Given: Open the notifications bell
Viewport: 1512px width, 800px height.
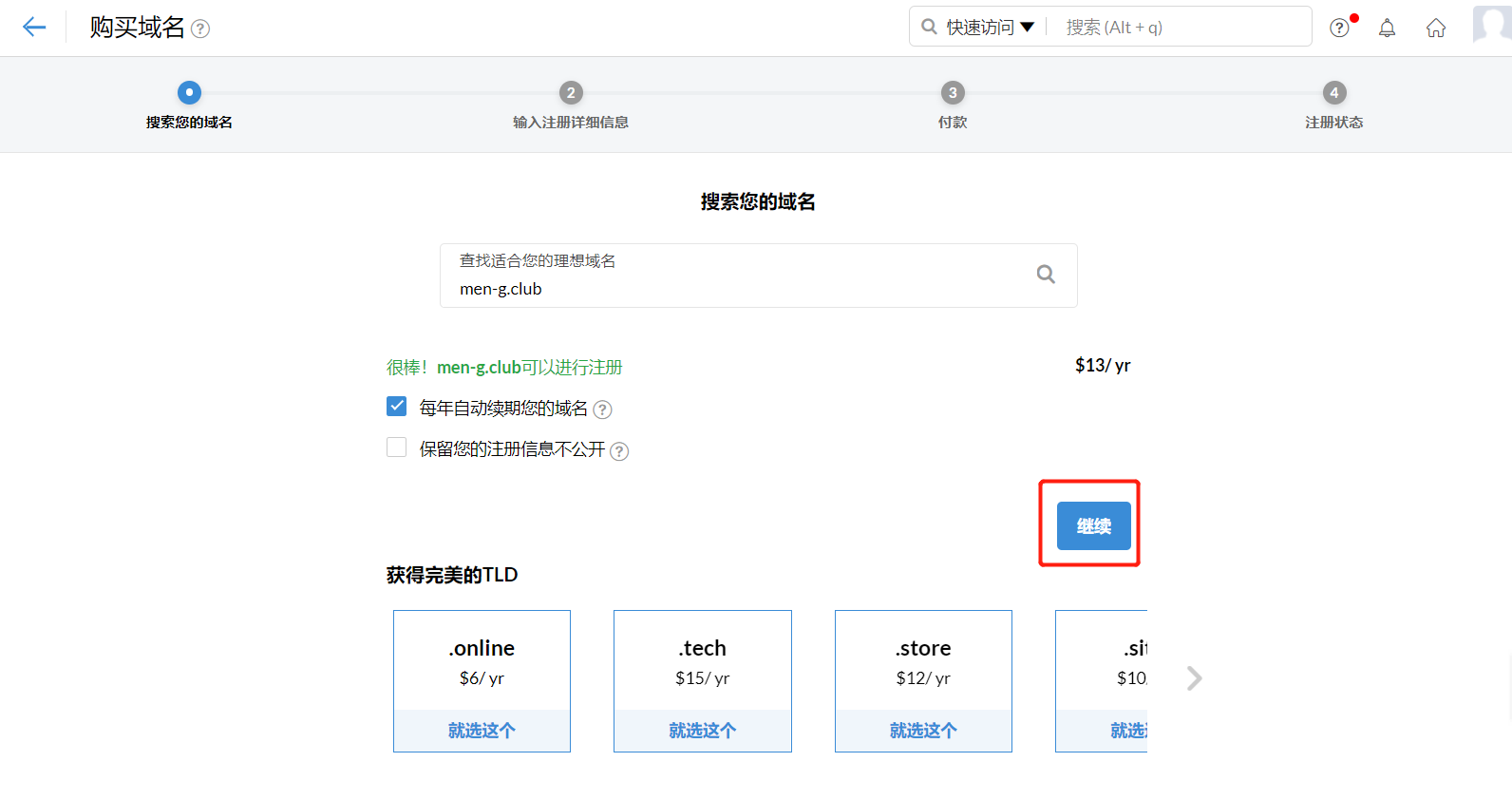Looking at the screenshot, I should coord(1388,28).
